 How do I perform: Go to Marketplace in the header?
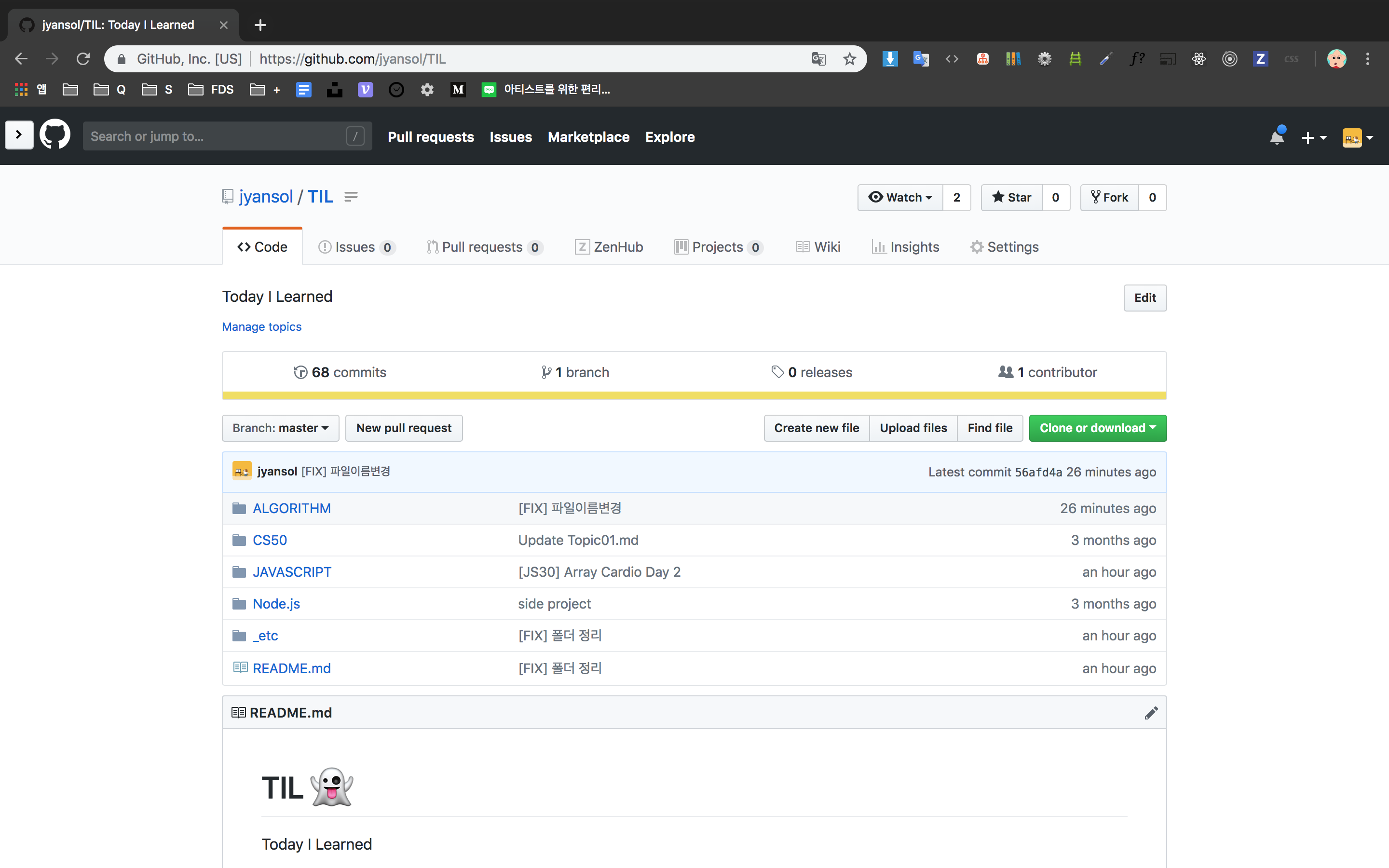pos(588,136)
